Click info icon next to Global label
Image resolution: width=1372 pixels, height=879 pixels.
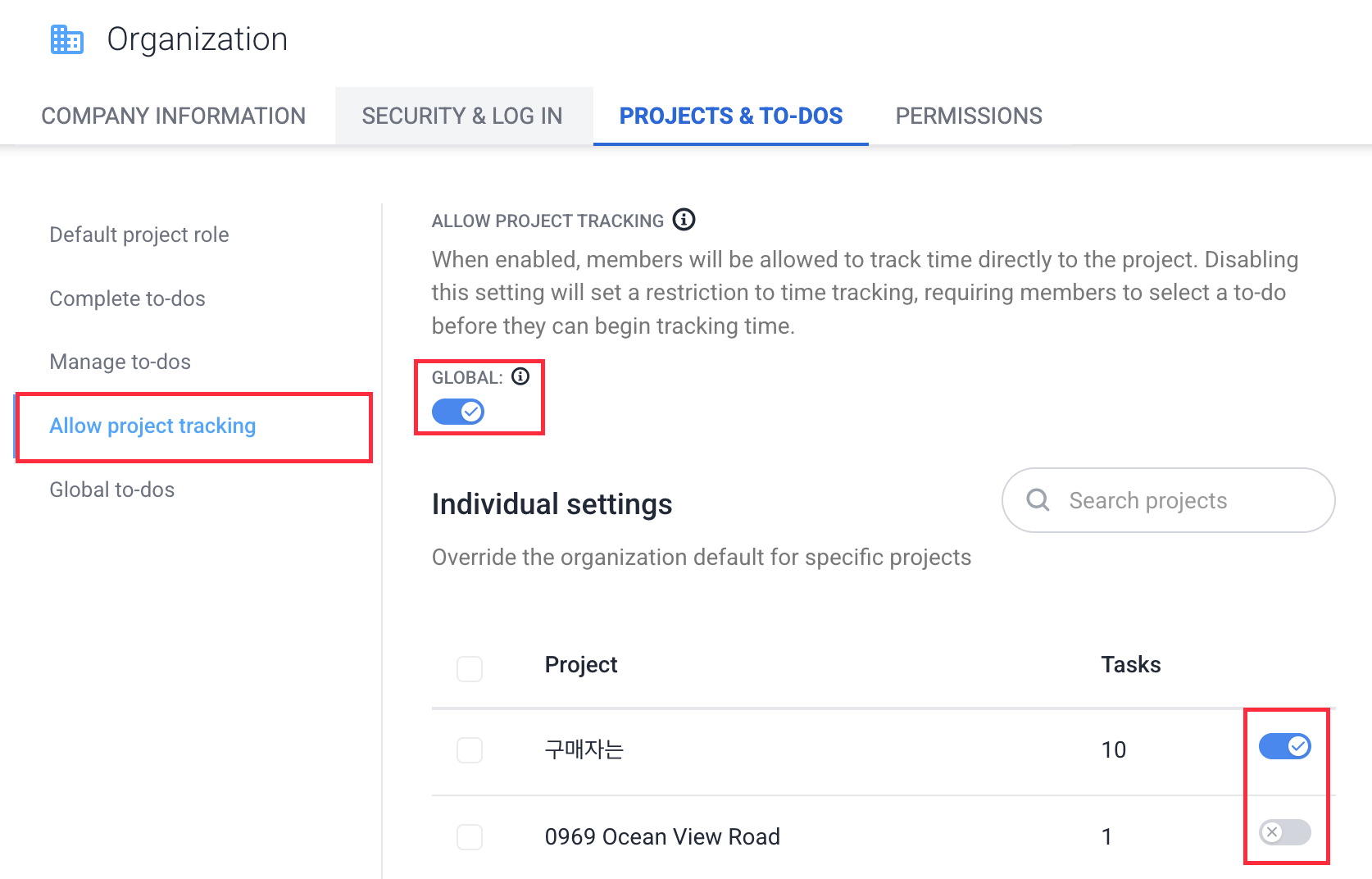pos(520,376)
